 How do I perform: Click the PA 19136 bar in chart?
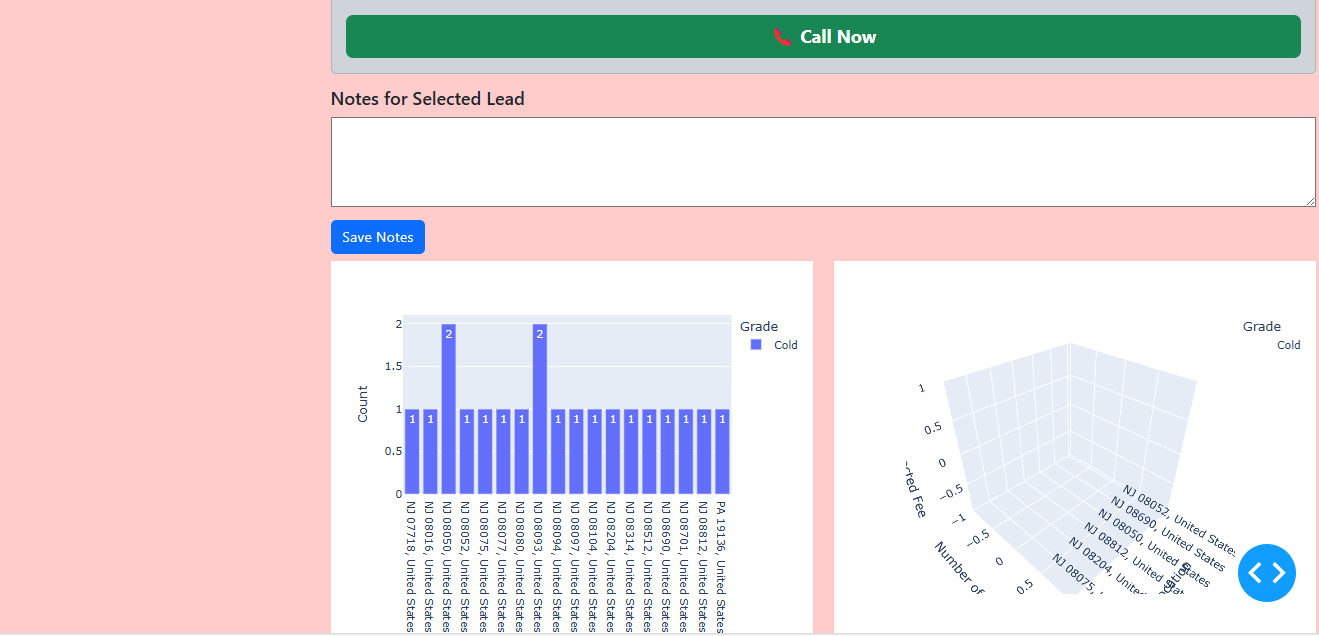pos(722,452)
